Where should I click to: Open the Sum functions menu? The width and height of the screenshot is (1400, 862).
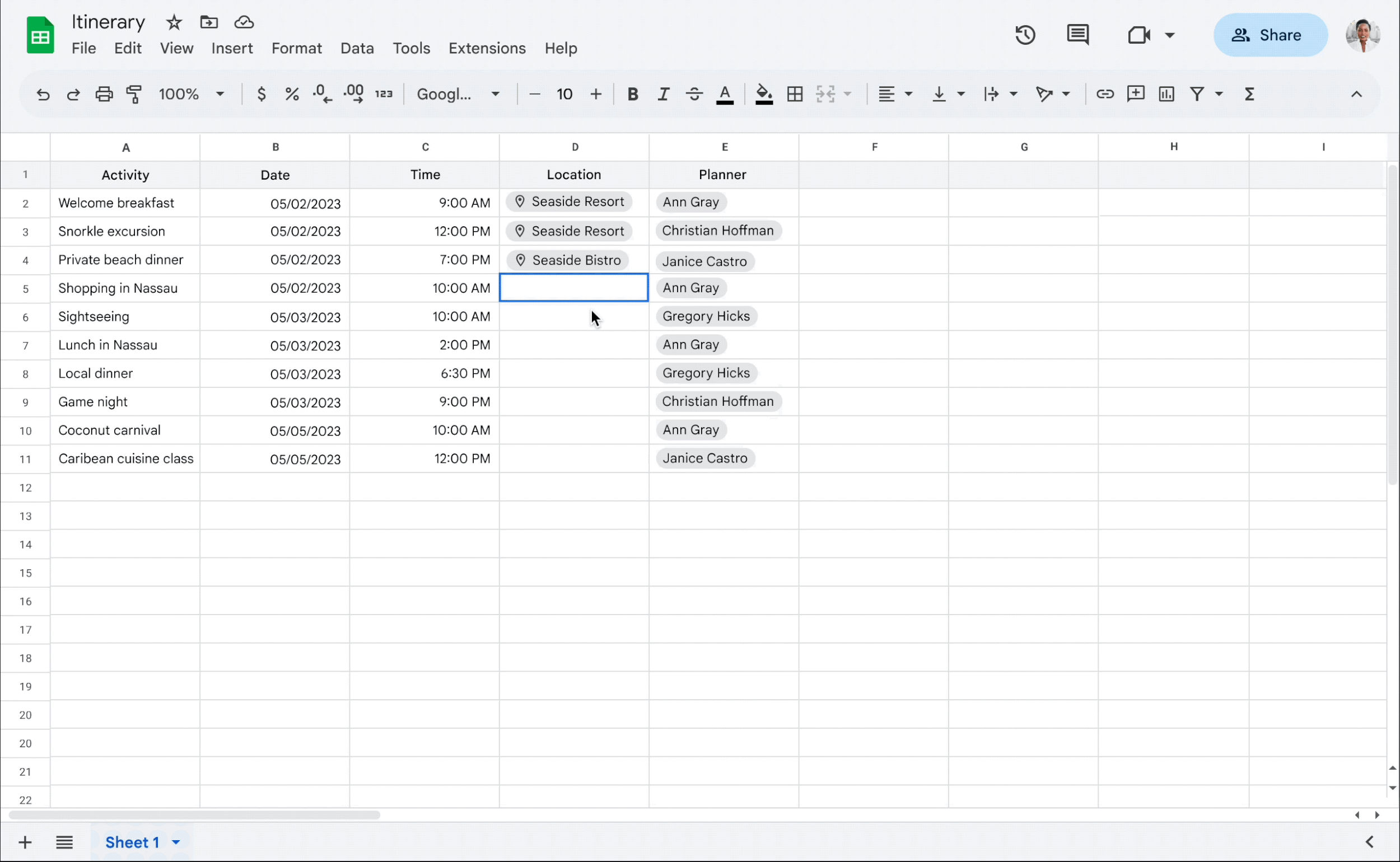[x=1249, y=94]
